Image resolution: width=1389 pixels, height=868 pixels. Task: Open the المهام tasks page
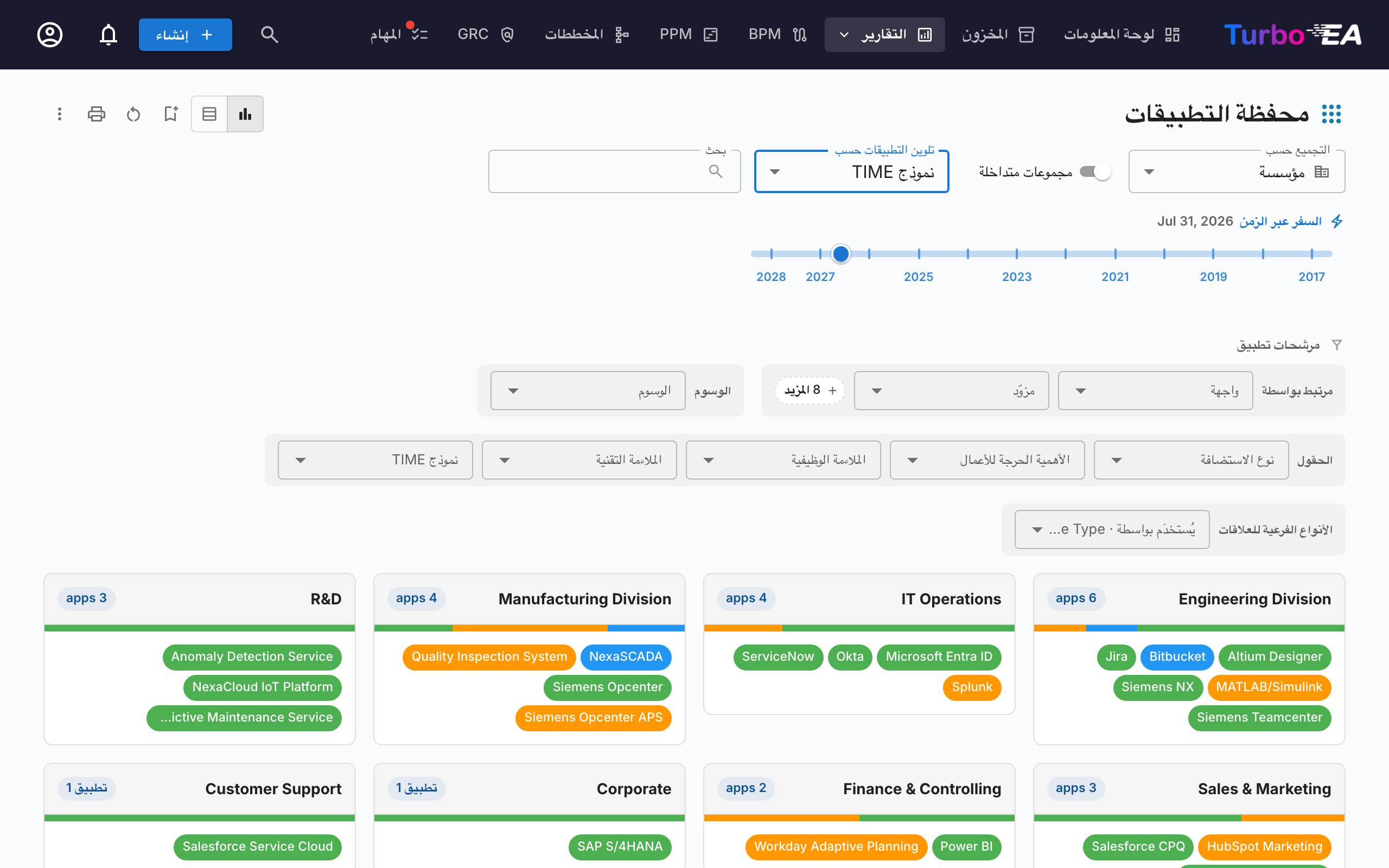[x=398, y=34]
